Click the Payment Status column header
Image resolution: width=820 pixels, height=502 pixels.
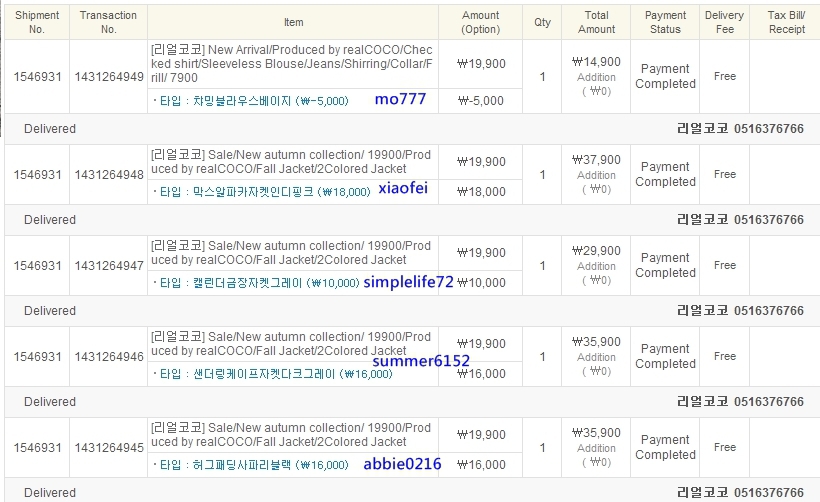665,22
